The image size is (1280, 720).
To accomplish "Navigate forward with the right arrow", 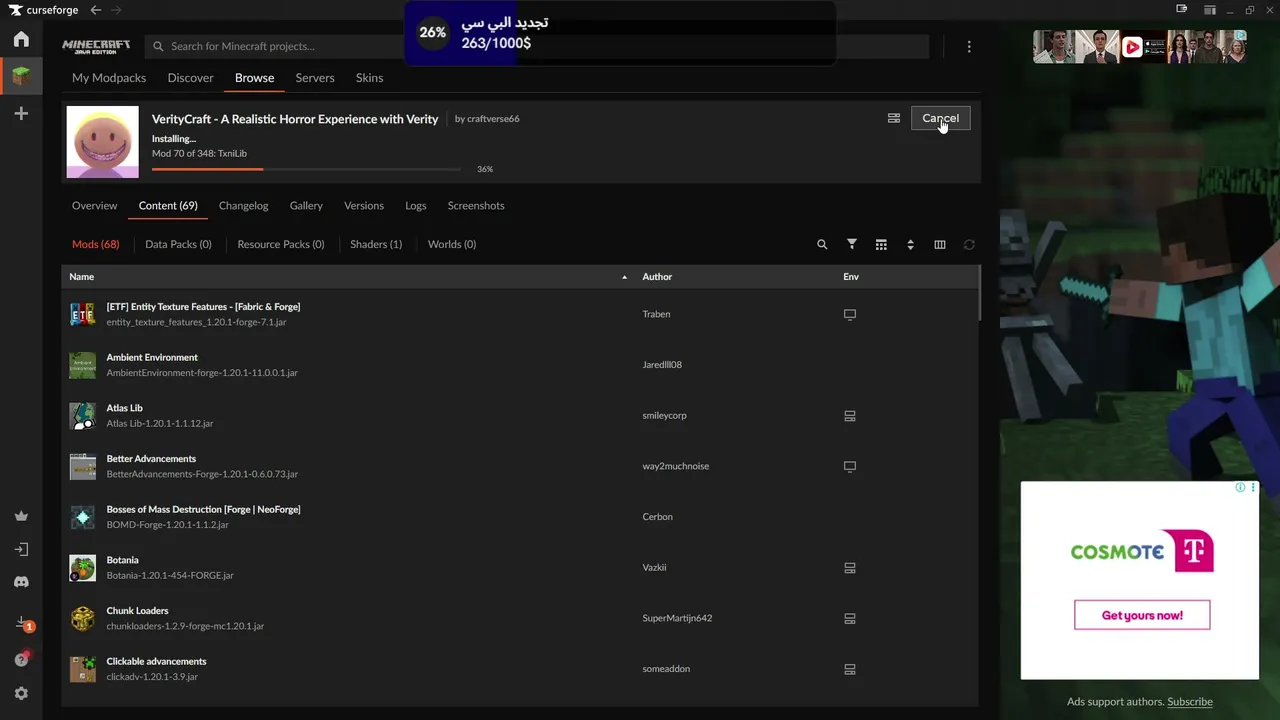I will 117,10.
